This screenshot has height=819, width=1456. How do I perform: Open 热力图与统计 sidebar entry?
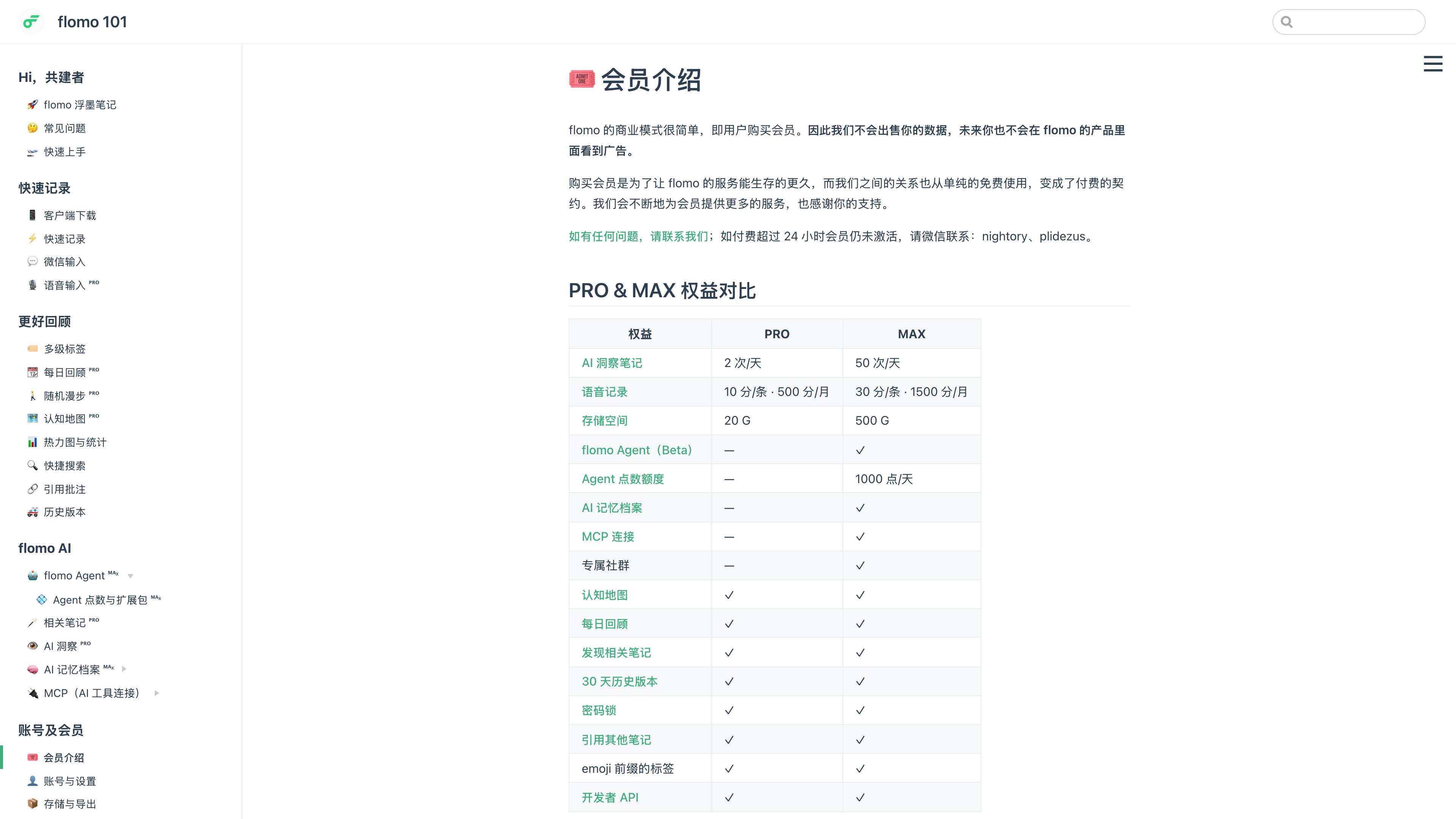[x=75, y=442]
